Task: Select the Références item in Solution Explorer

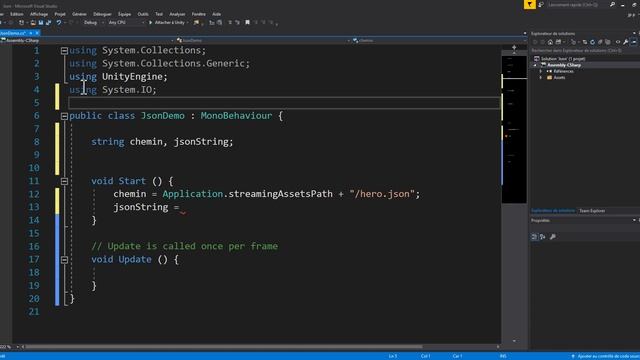Action: (x=563, y=71)
